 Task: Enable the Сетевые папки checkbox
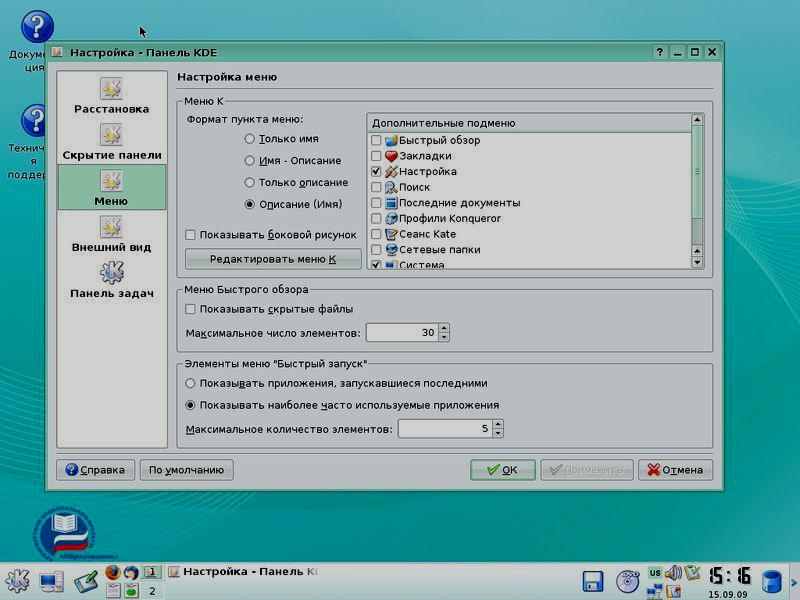(376, 249)
